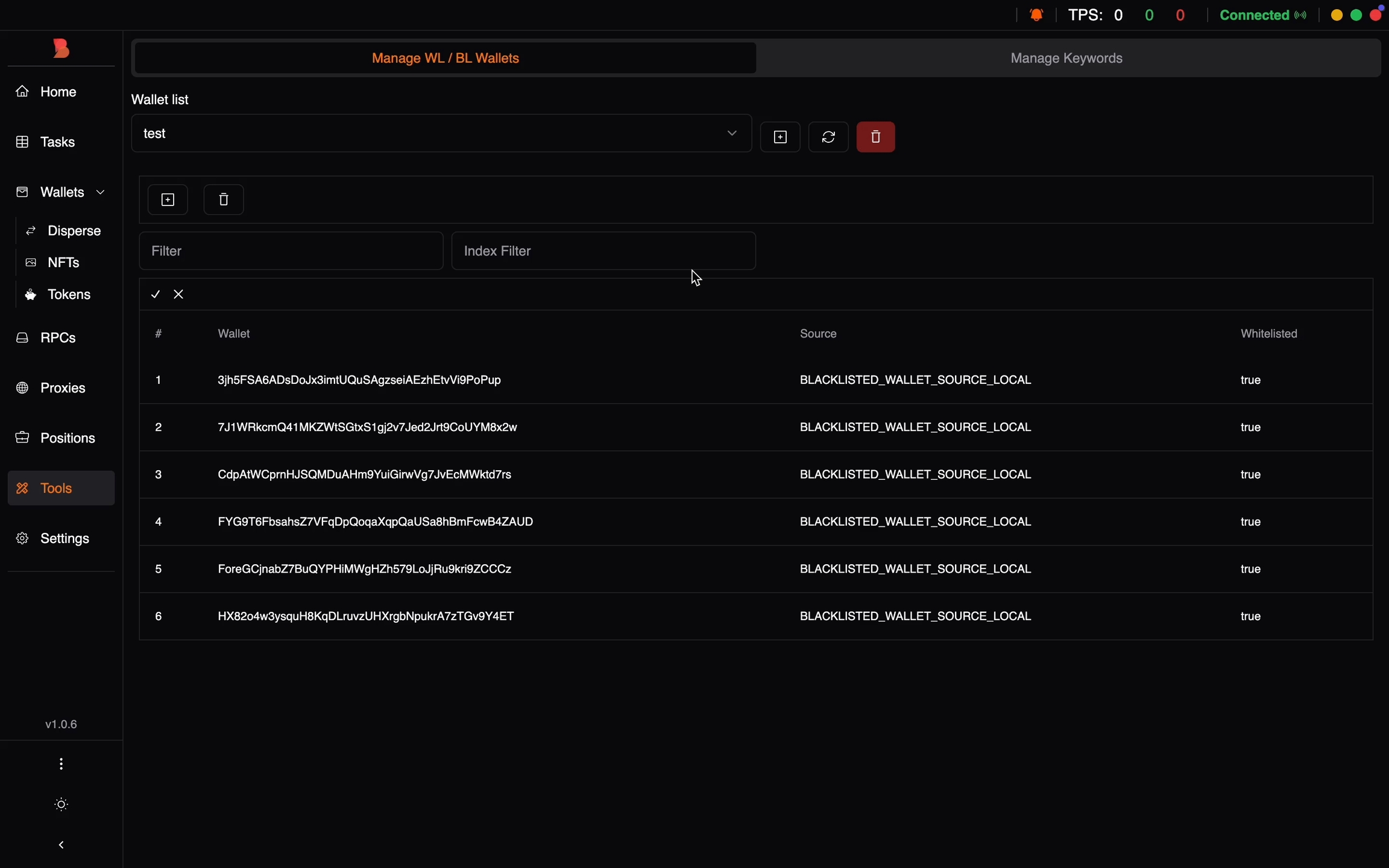This screenshot has height=868, width=1389.
Task: Deselect all wallets with X icon
Action: [178, 294]
